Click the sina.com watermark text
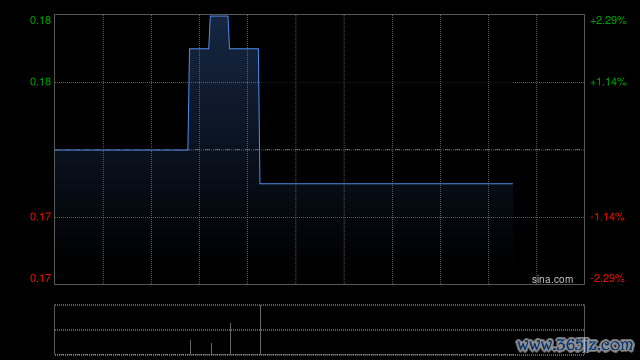 552,280
